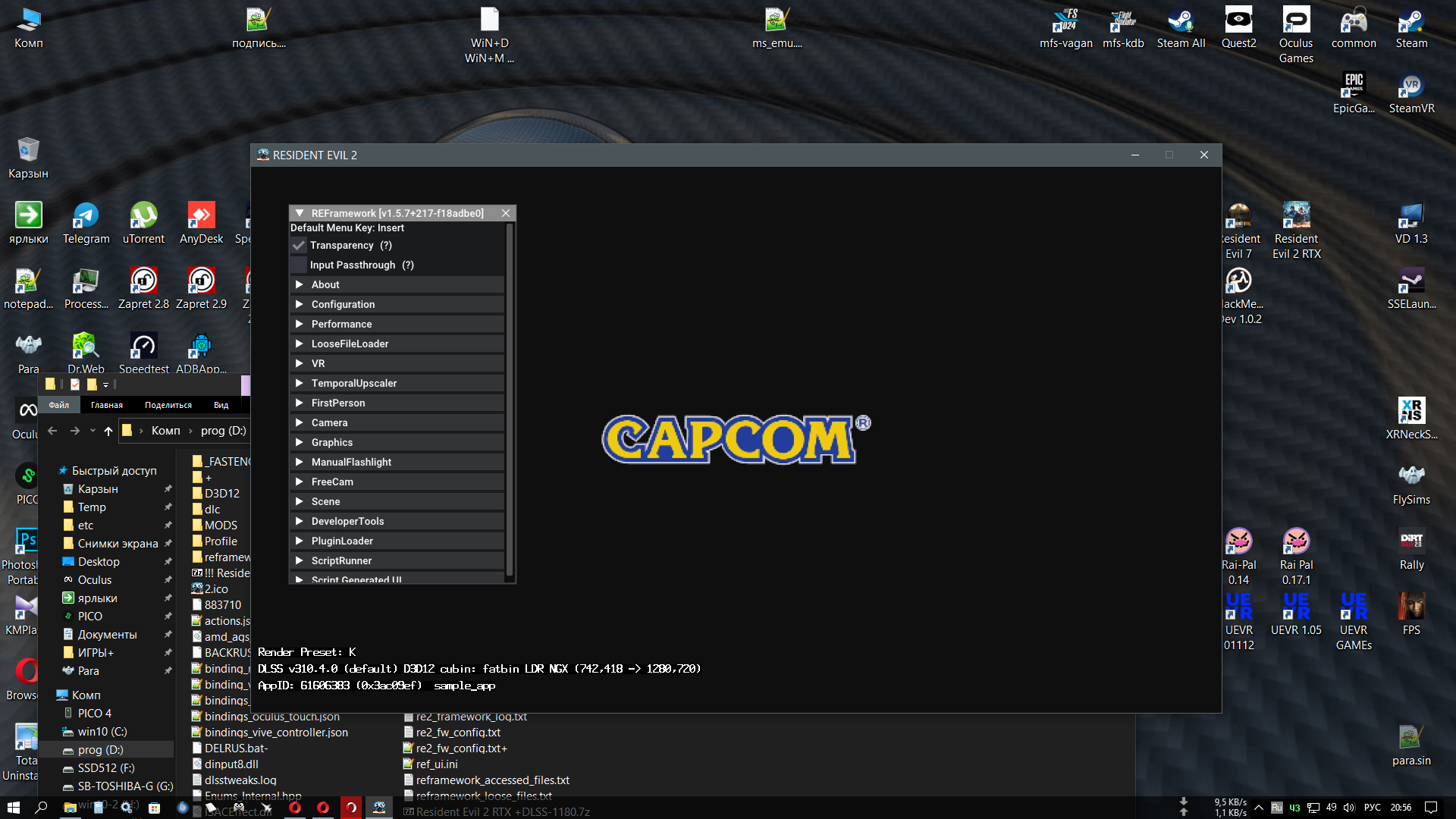The height and width of the screenshot is (819, 1456).
Task: Click the REFramework menu vertical scrollbar
Action: [510, 398]
